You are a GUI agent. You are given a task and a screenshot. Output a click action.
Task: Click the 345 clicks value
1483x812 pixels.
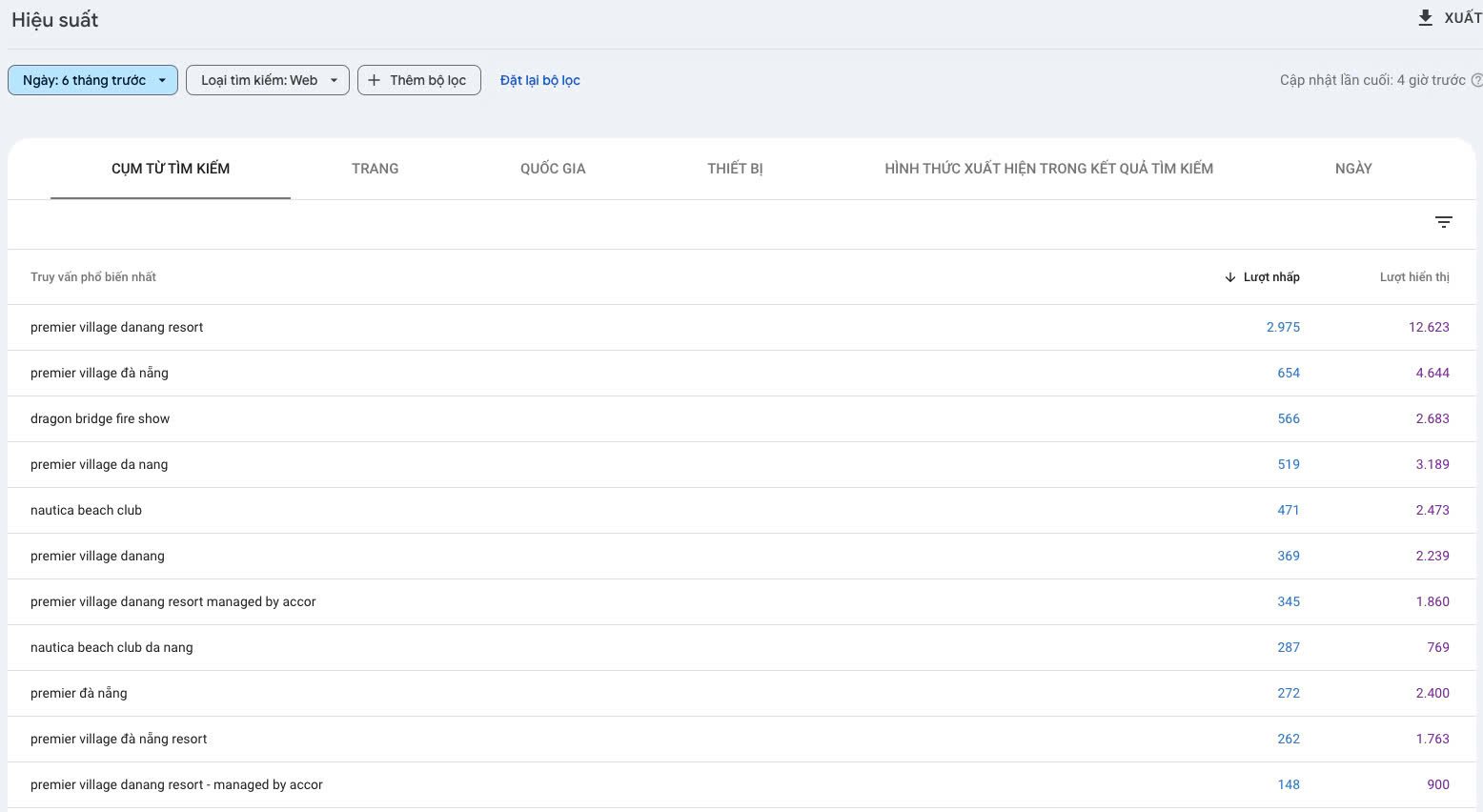coord(1289,601)
